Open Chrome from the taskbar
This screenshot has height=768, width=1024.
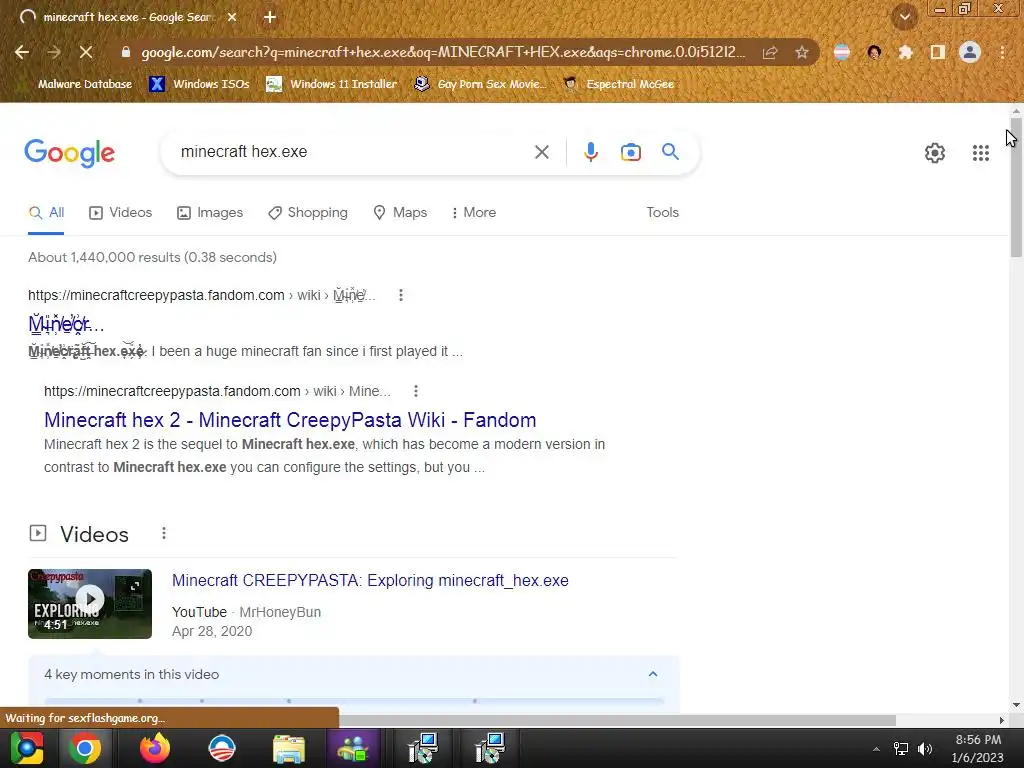coord(85,748)
